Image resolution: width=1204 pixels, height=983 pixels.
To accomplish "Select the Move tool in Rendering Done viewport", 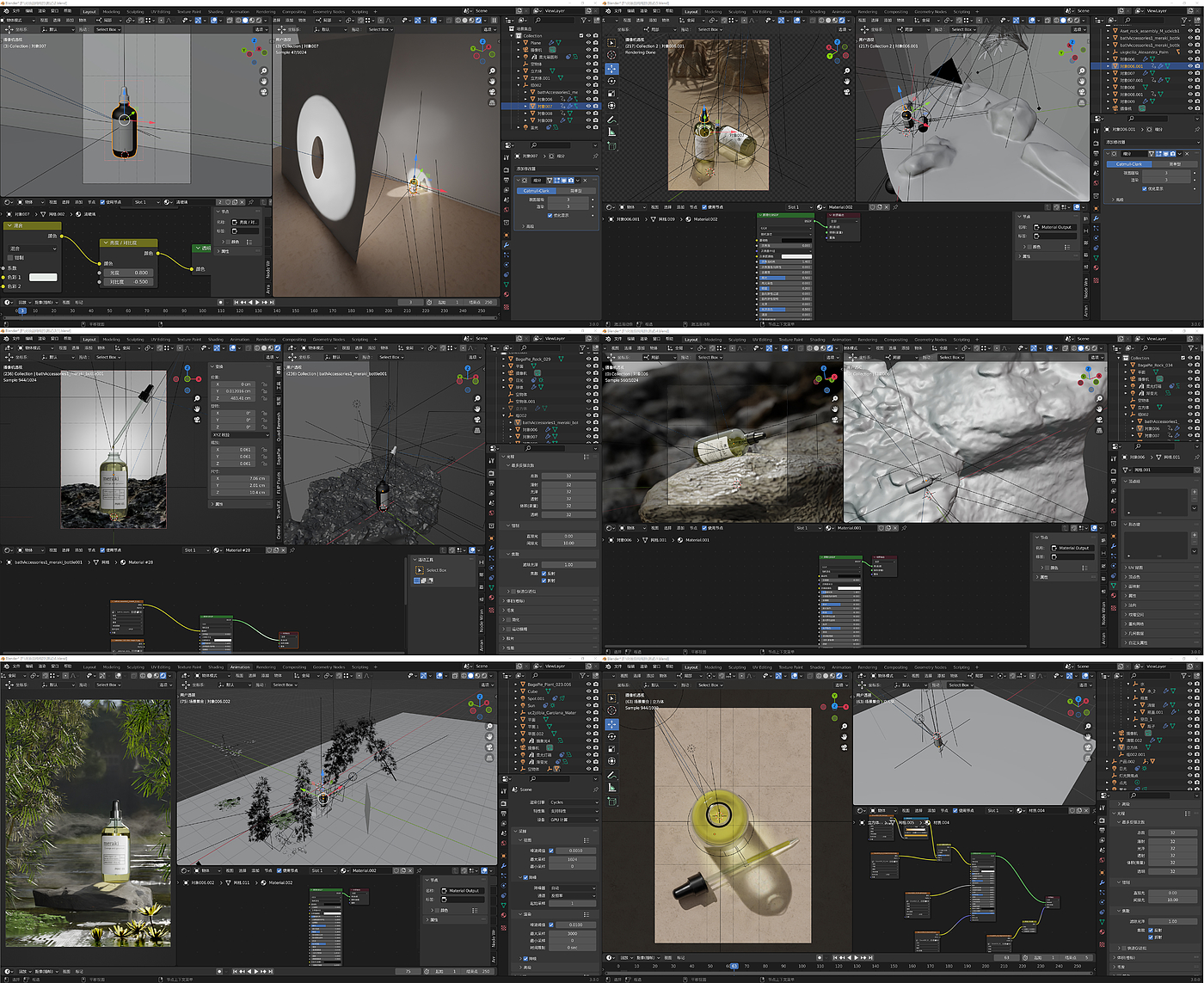I will [611, 68].
